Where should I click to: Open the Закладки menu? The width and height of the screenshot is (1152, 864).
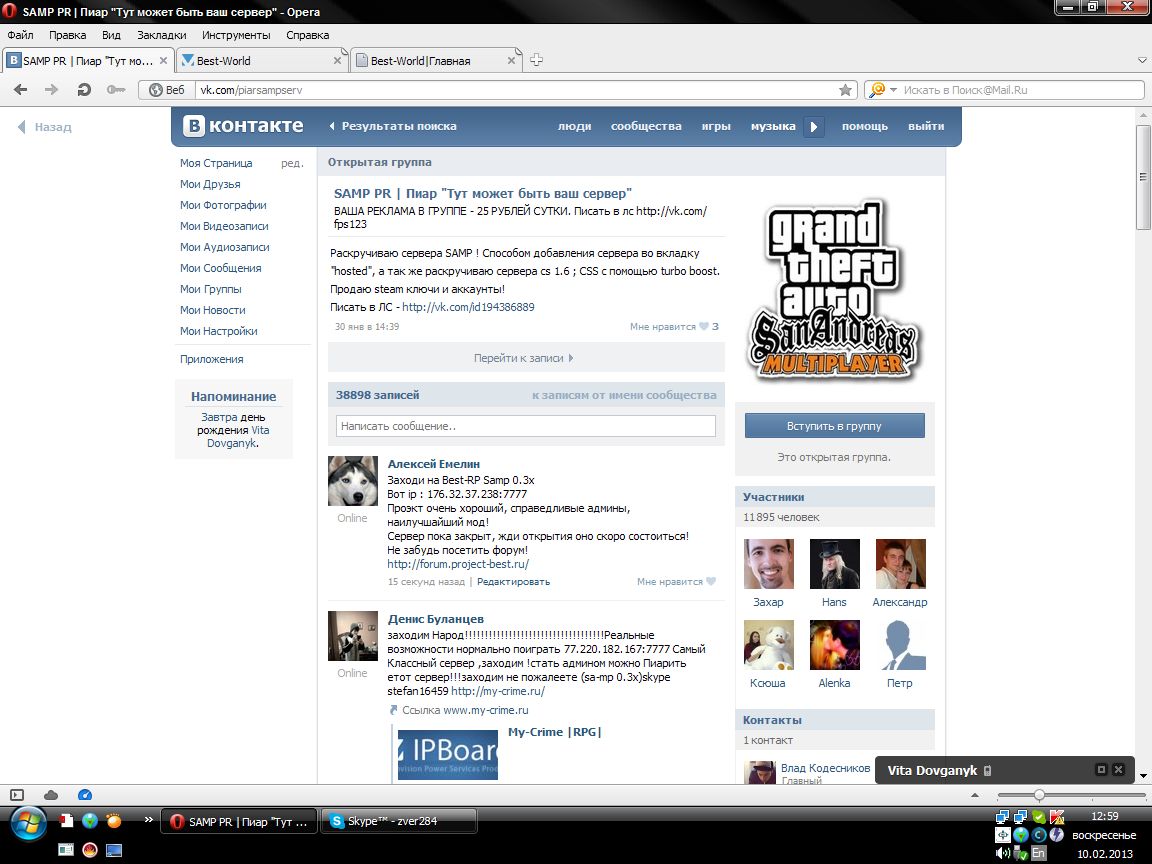[162, 35]
